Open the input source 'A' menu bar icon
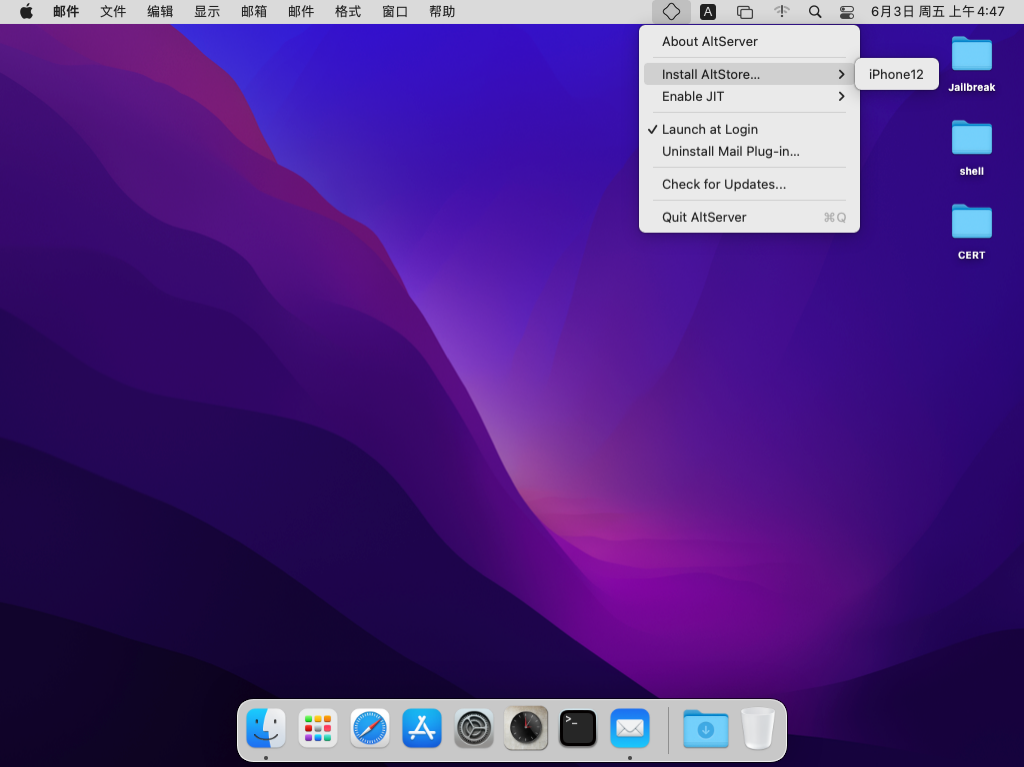This screenshot has width=1024, height=767. coord(708,12)
